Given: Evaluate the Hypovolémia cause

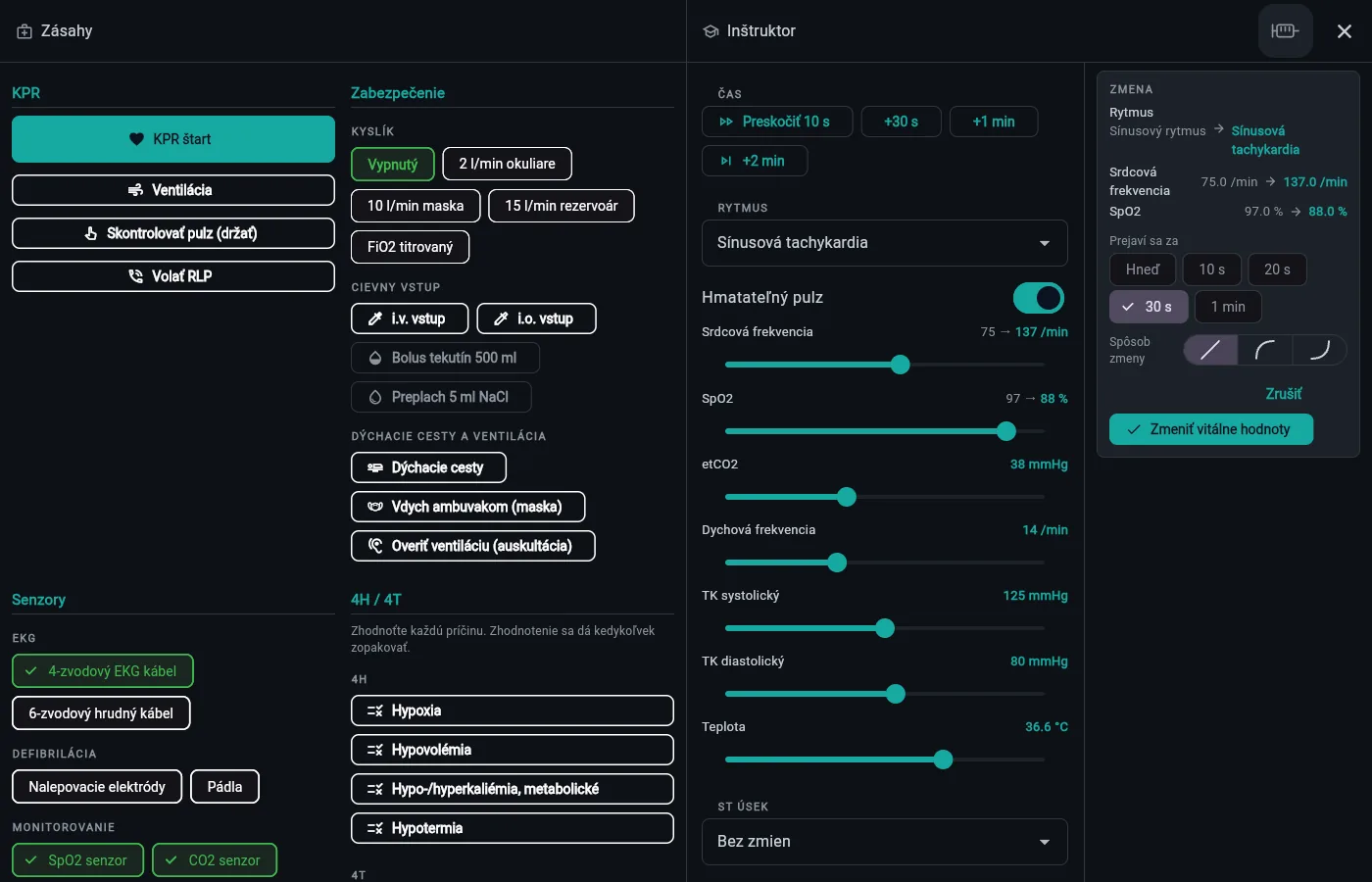Looking at the screenshot, I should [x=513, y=750].
